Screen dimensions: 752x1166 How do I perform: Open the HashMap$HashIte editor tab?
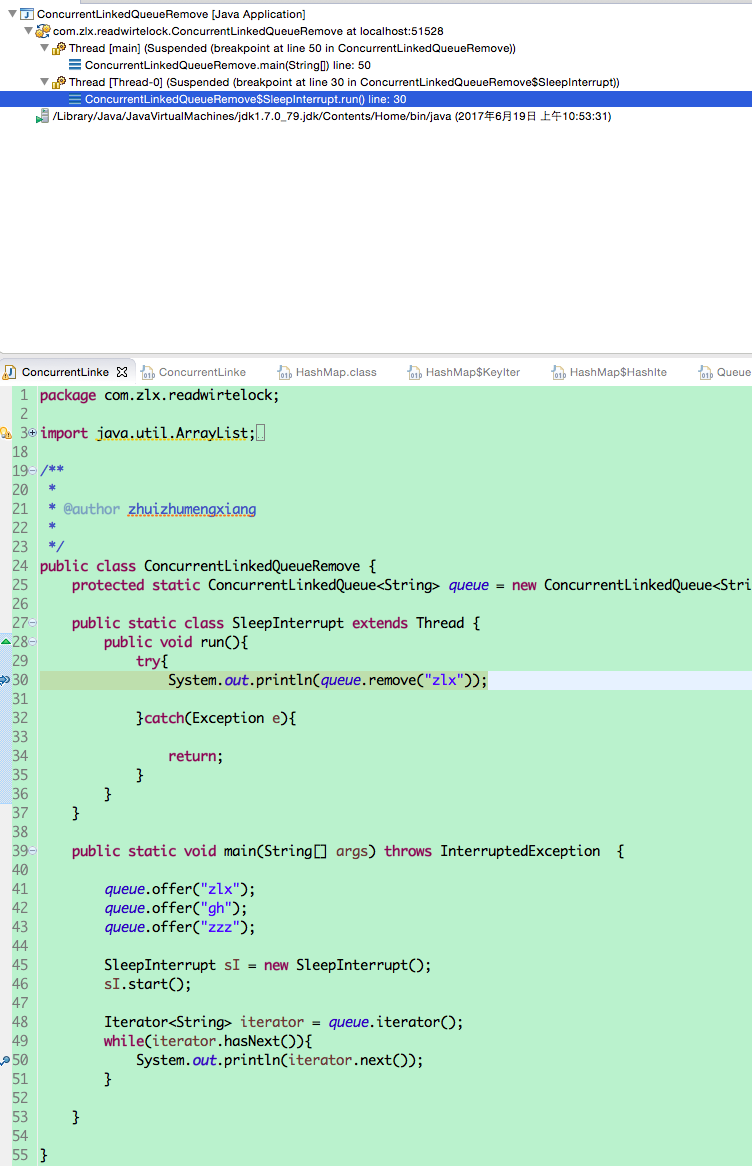617,372
